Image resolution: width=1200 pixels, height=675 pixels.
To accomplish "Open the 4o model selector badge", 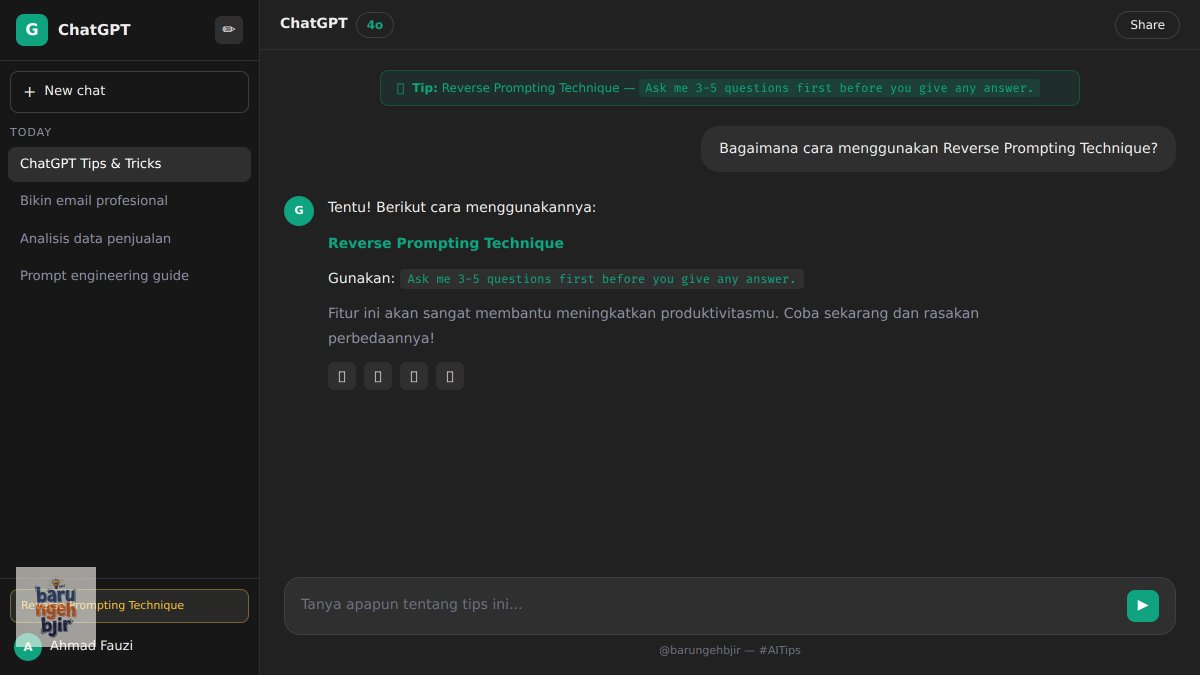I will click(x=375, y=25).
